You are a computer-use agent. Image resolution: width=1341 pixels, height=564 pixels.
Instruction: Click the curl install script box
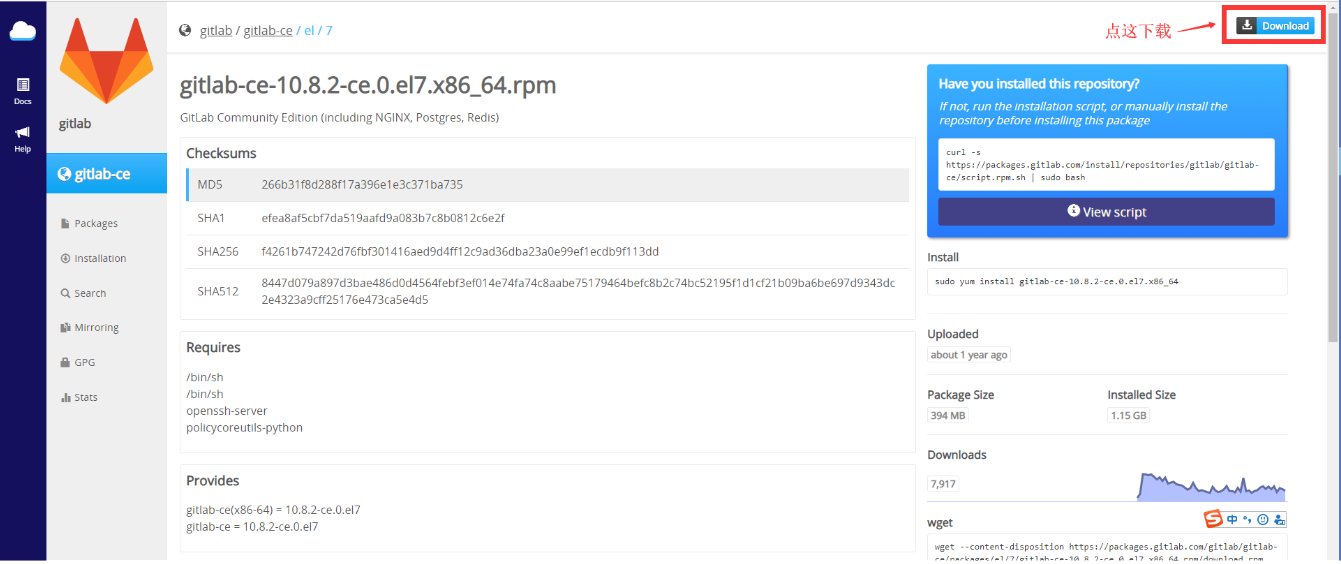click(x=1106, y=164)
